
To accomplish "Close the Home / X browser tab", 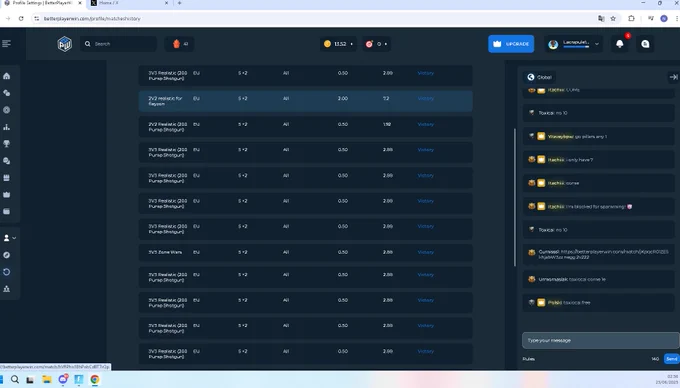I will coord(167,3).
